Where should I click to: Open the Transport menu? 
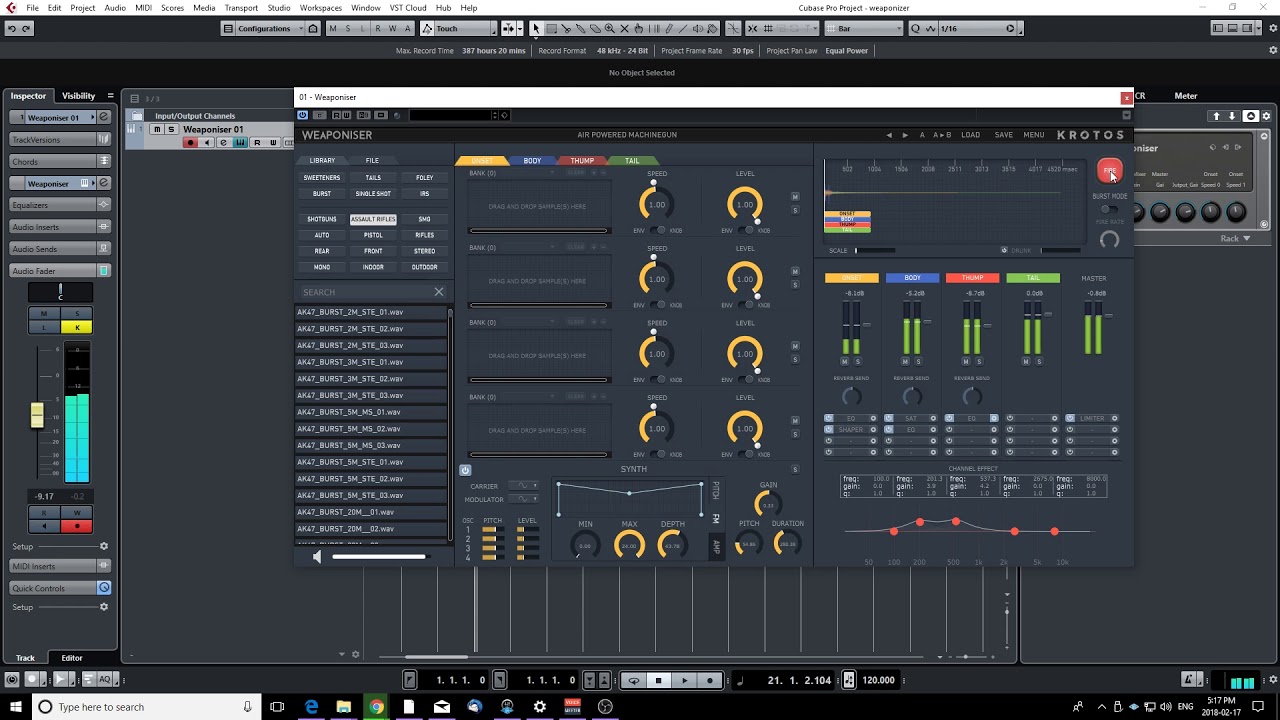[241, 8]
